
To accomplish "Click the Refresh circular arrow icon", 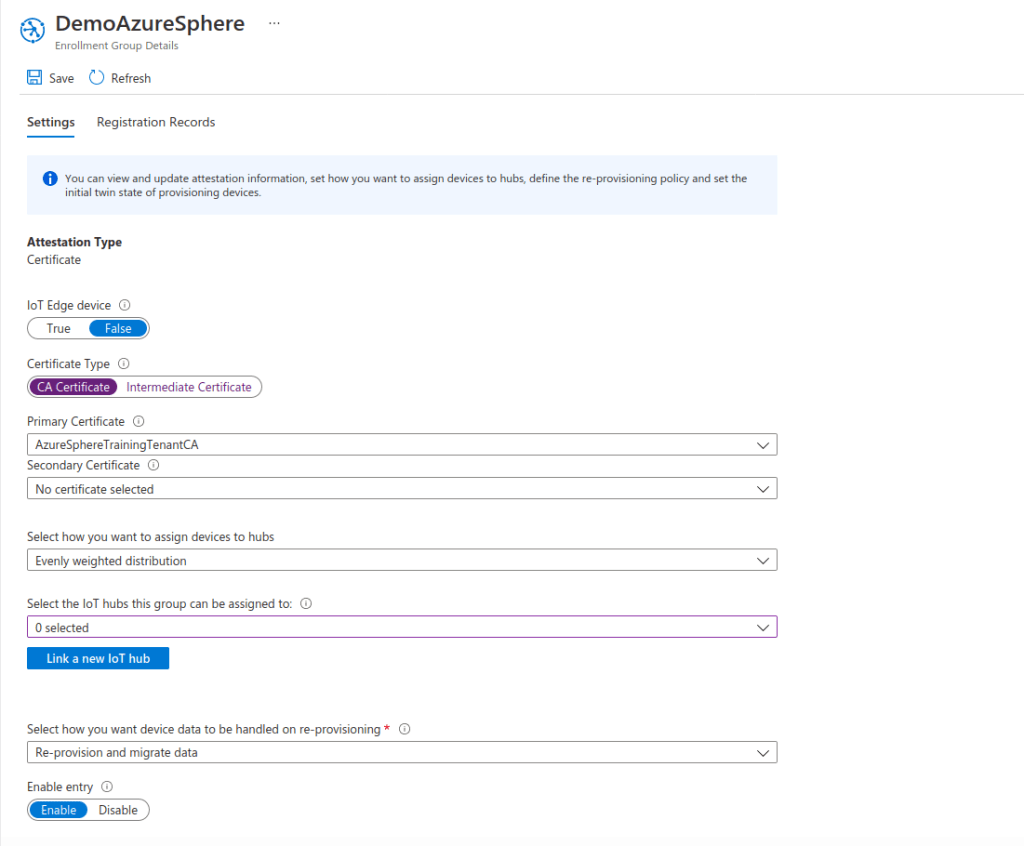I will tap(97, 78).
